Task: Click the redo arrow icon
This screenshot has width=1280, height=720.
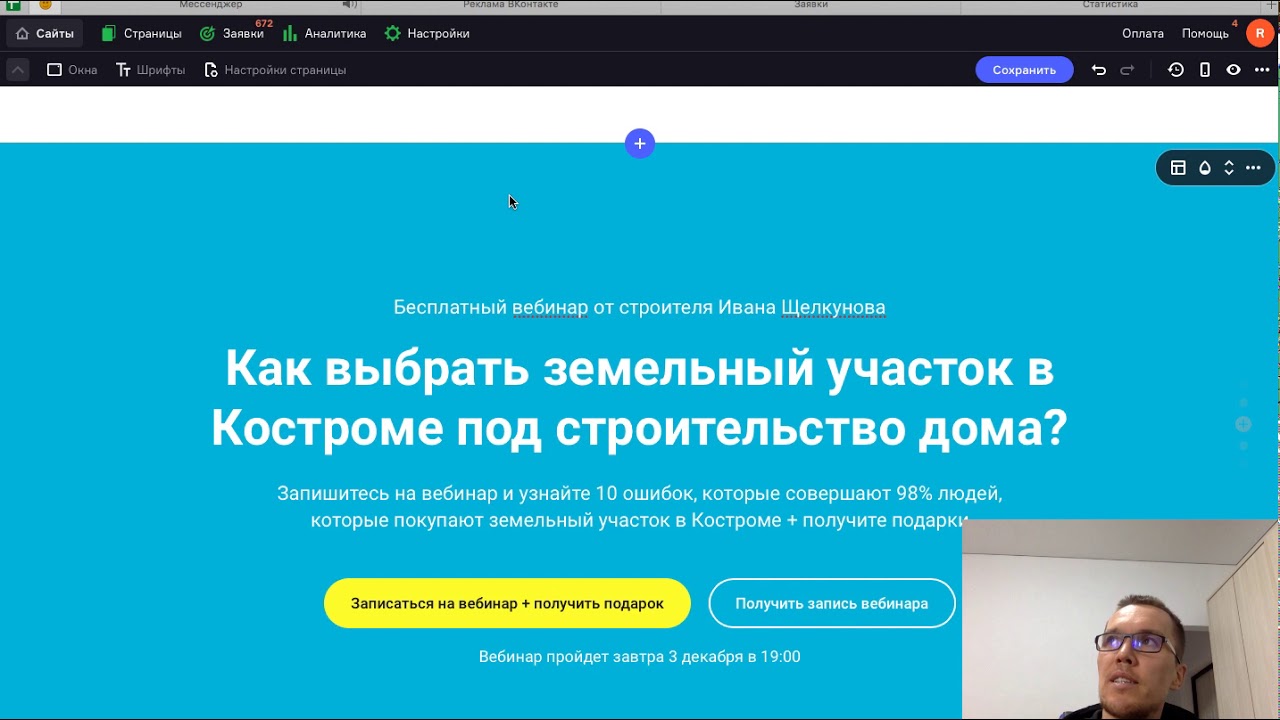Action: point(1127,70)
